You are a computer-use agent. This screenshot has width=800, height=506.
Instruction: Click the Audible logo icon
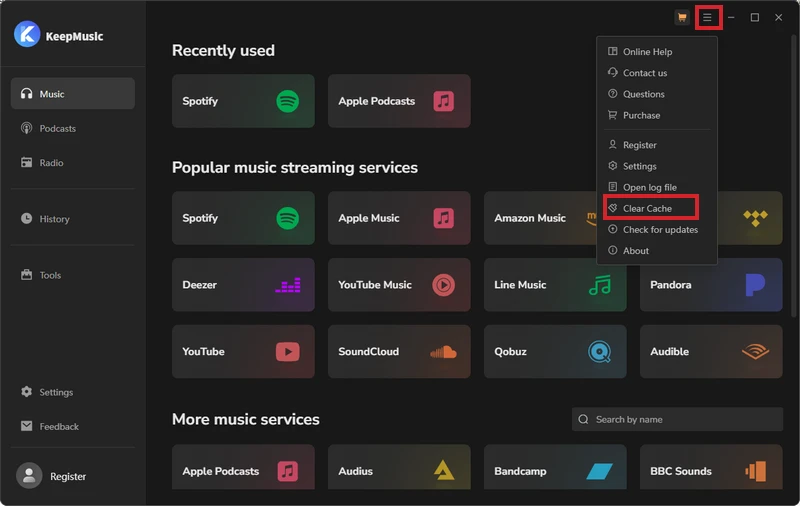[756, 351]
